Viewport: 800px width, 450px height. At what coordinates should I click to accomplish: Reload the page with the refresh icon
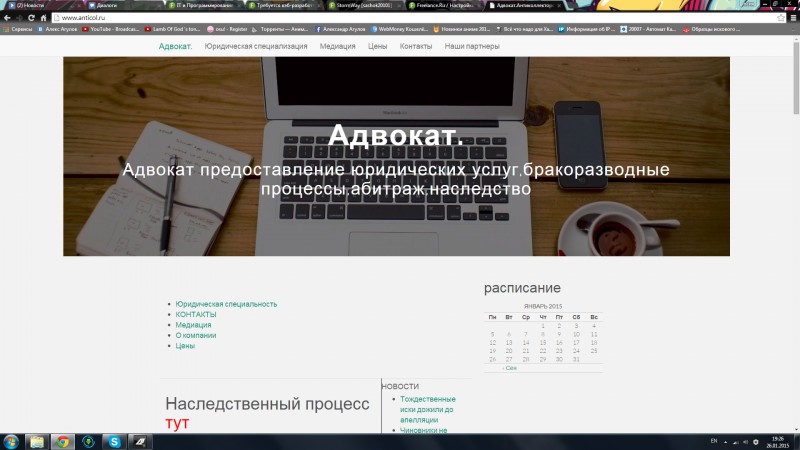(31, 17)
